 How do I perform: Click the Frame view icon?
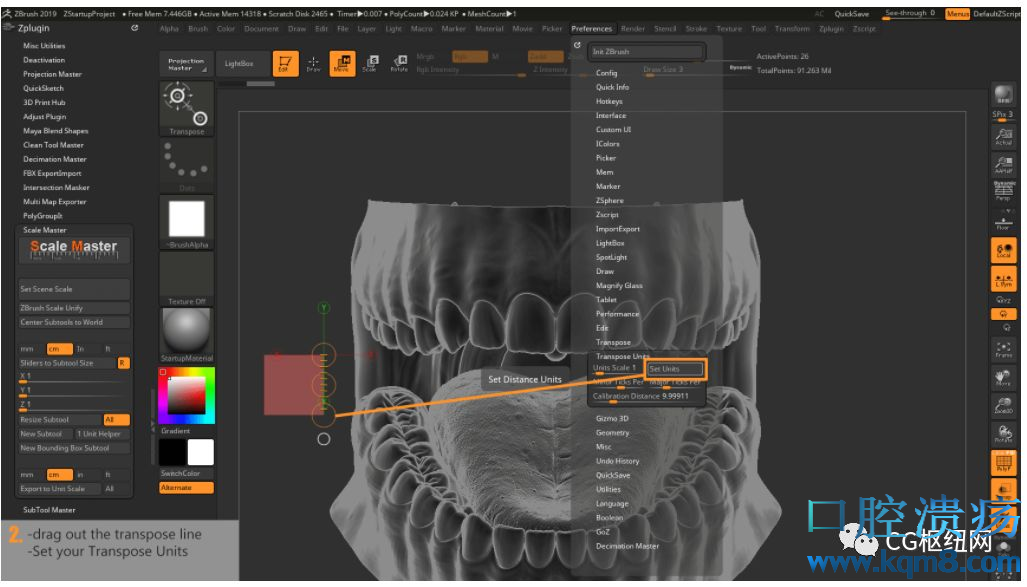[x=1003, y=349]
